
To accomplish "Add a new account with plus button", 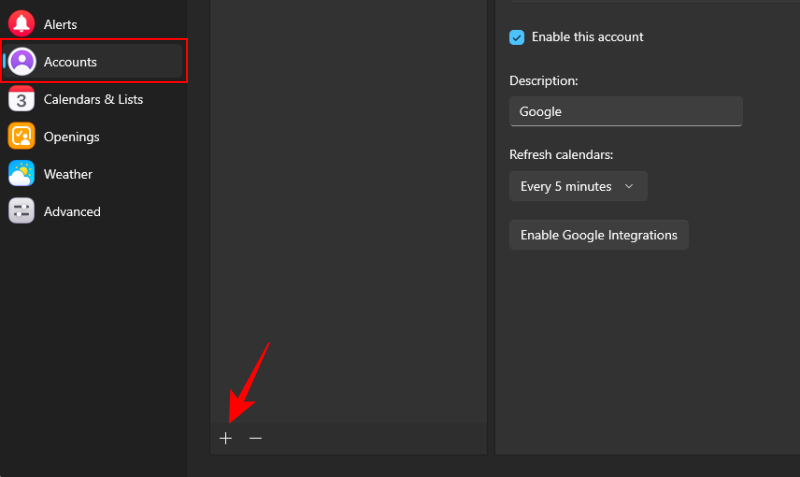I will [x=226, y=438].
